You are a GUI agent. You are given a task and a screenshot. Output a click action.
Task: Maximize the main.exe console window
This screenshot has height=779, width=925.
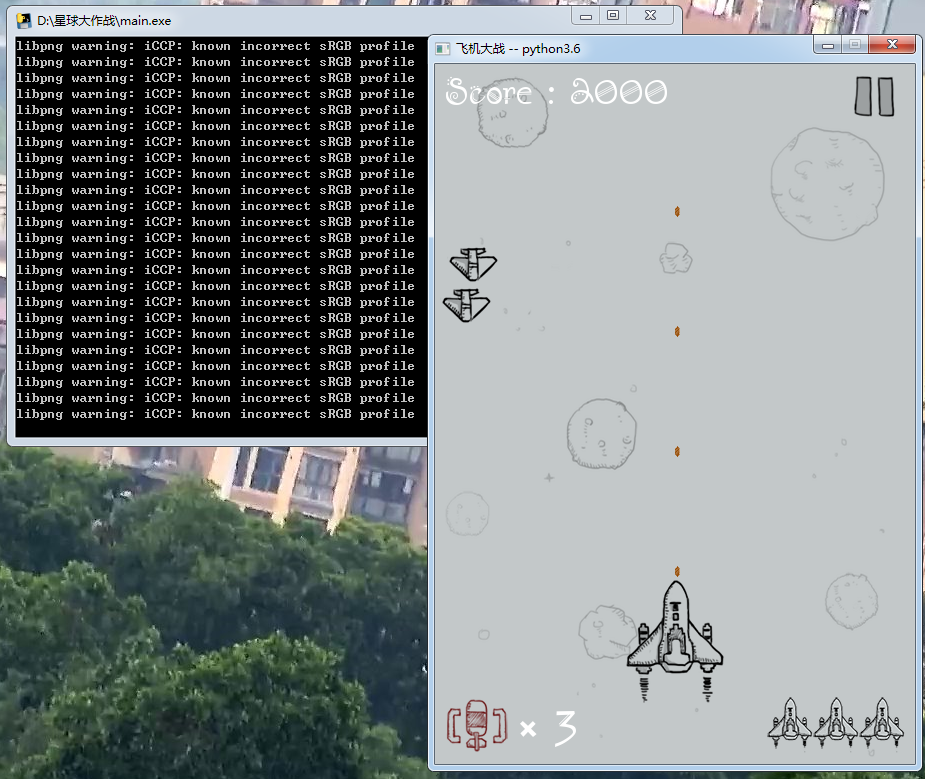tap(613, 16)
